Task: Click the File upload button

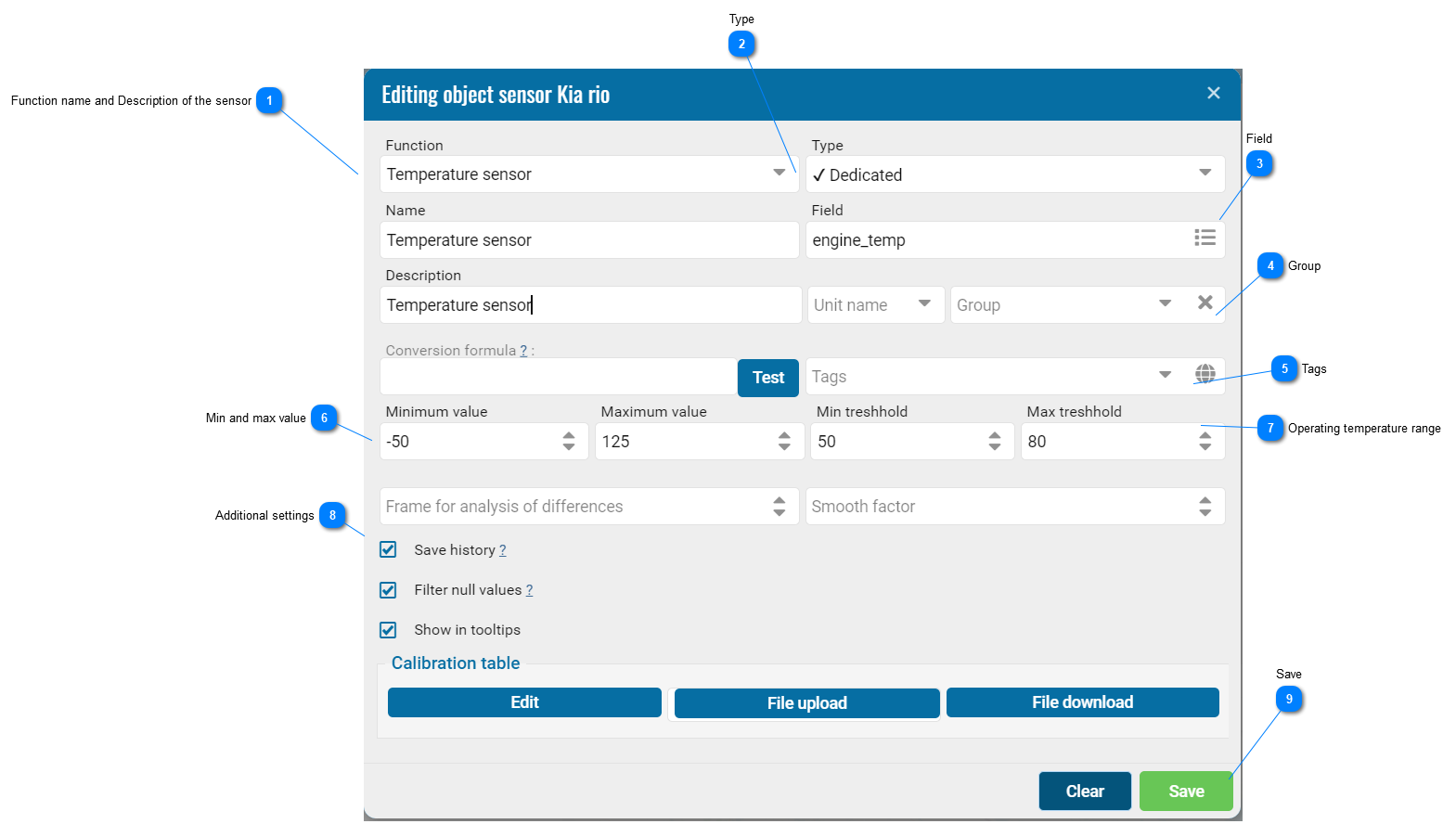Action: (806, 703)
